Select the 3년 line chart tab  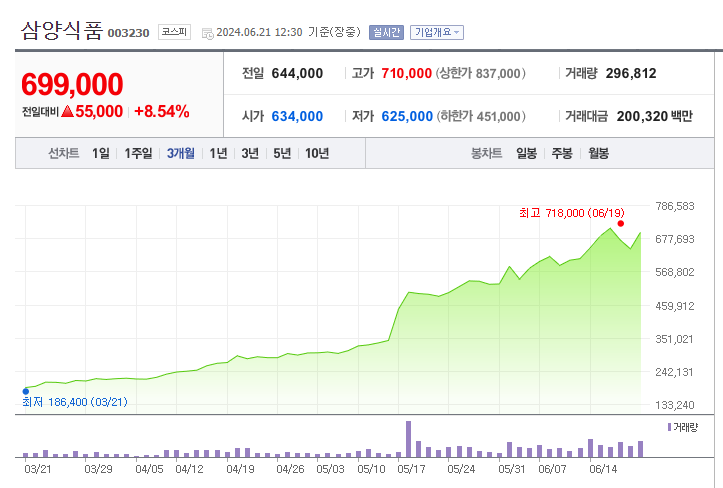click(250, 153)
